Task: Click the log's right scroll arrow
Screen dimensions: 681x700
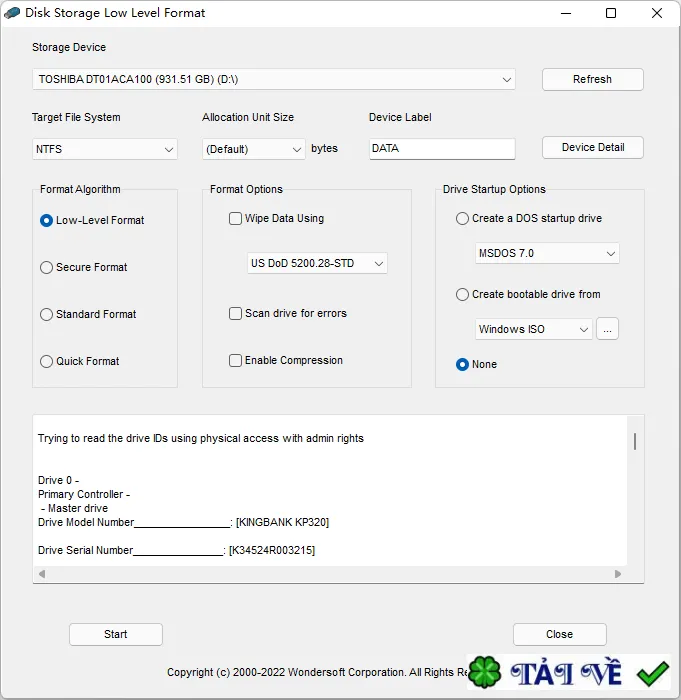Action: click(618, 574)
